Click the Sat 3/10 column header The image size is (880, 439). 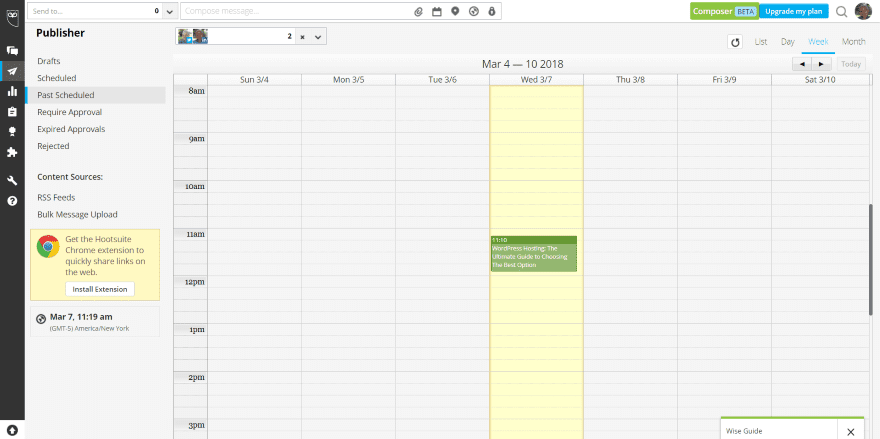820,80
